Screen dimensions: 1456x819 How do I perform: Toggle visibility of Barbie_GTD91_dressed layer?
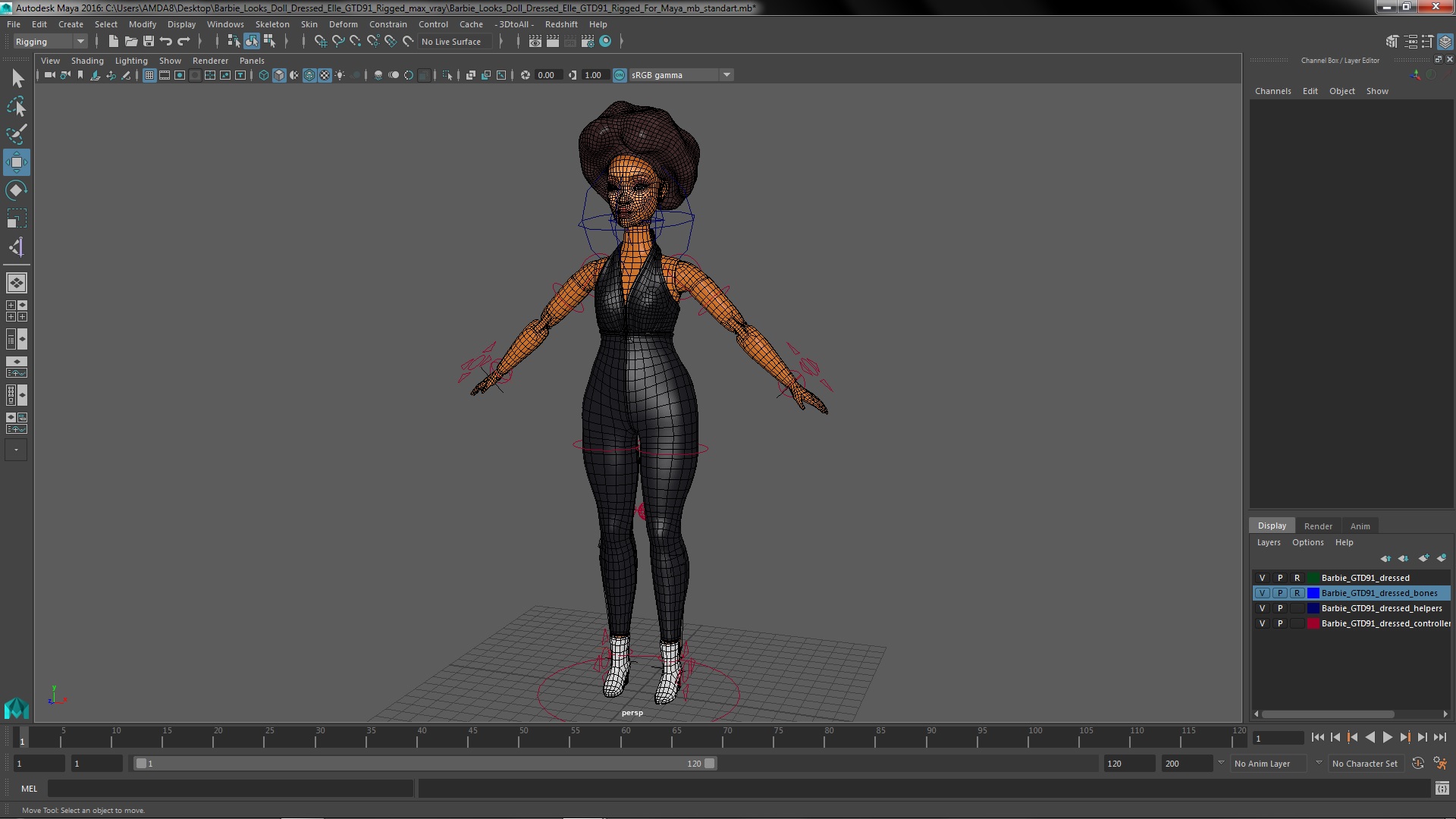1262,578
